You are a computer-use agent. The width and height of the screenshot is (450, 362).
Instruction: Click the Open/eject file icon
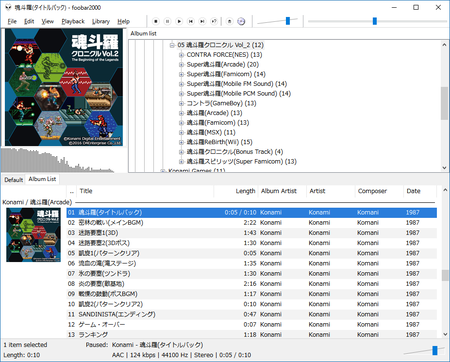tap(229, 21)
